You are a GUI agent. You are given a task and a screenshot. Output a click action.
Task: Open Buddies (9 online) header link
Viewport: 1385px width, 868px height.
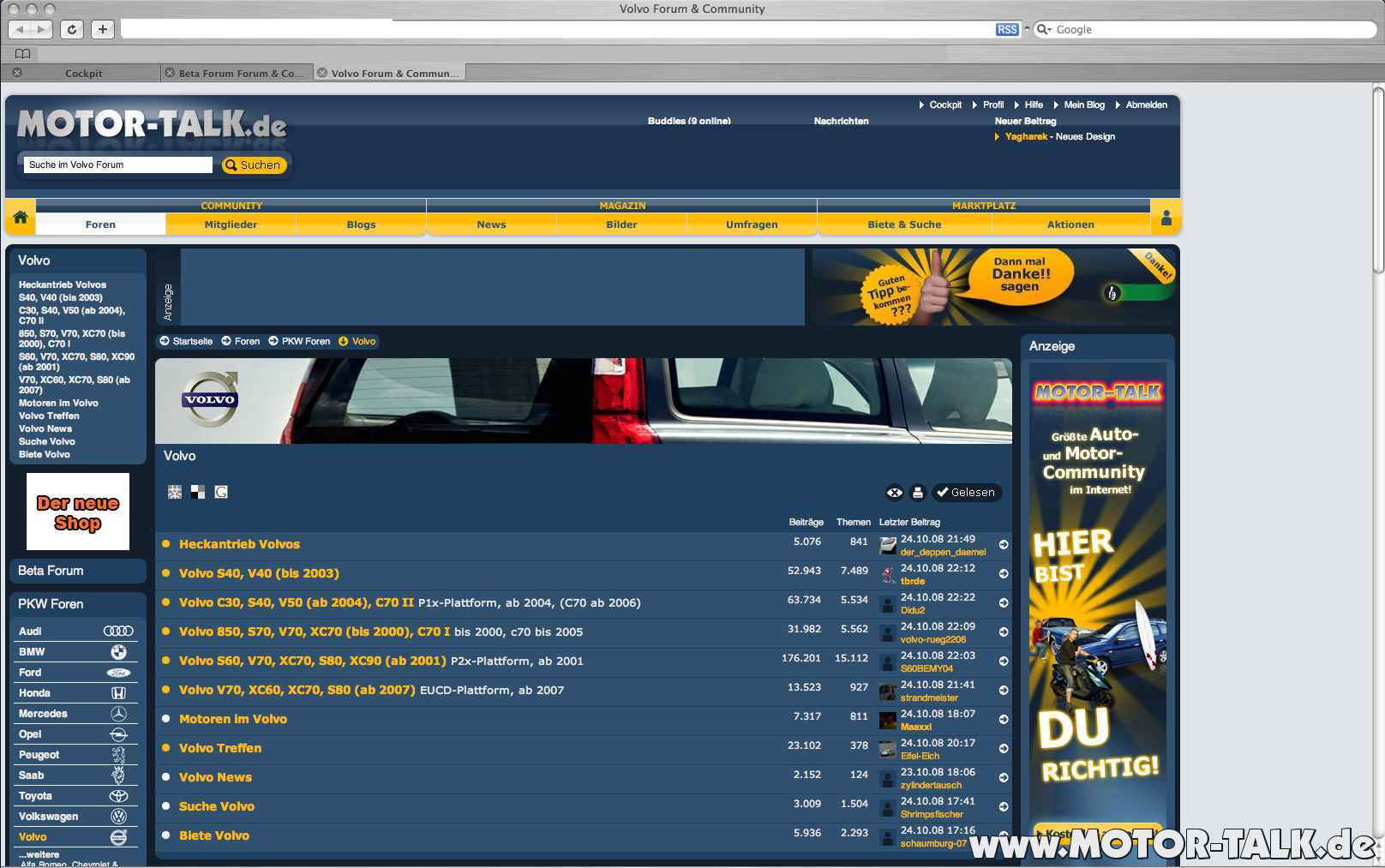[x=689, y=121]
